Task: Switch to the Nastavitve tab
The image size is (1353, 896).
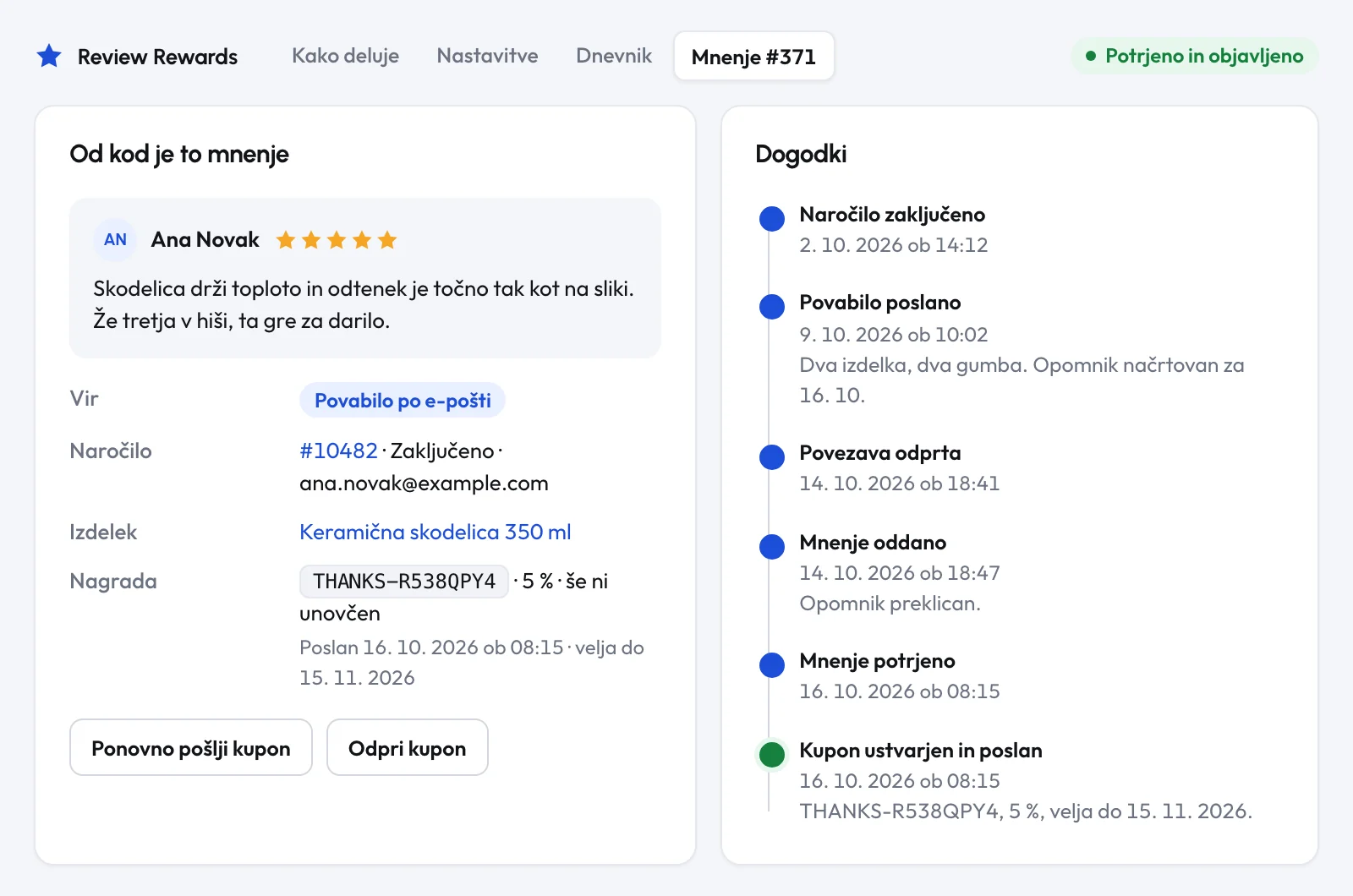Action: coord(487,56)
